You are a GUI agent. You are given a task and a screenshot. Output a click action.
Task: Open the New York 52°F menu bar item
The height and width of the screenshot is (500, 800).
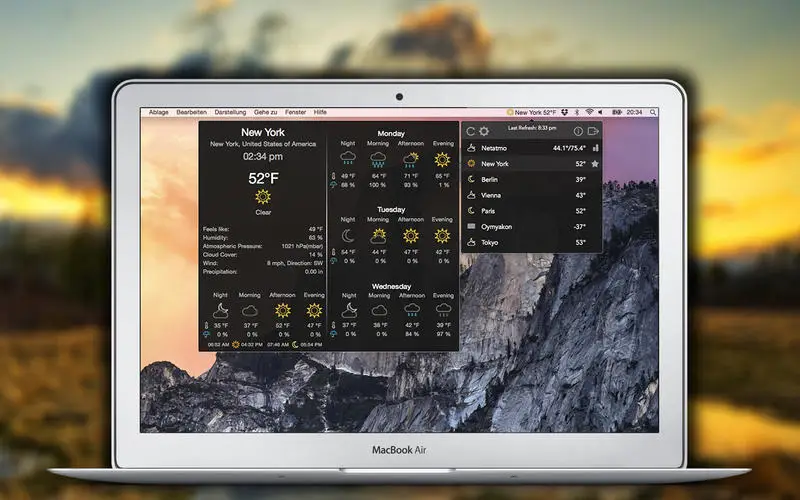click(531, 112)
